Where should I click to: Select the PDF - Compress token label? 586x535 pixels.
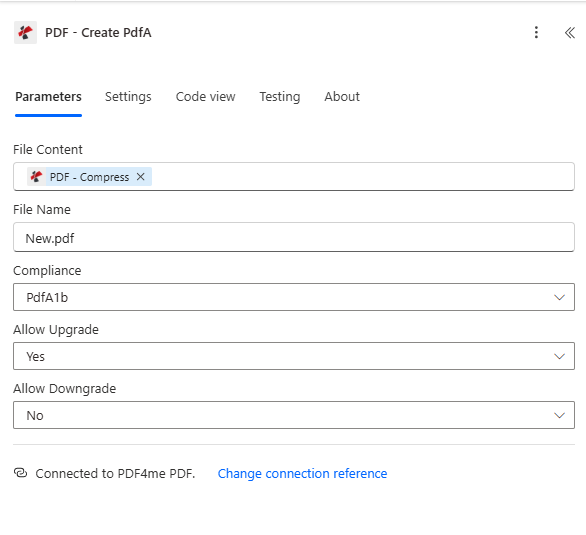[89, 177]
